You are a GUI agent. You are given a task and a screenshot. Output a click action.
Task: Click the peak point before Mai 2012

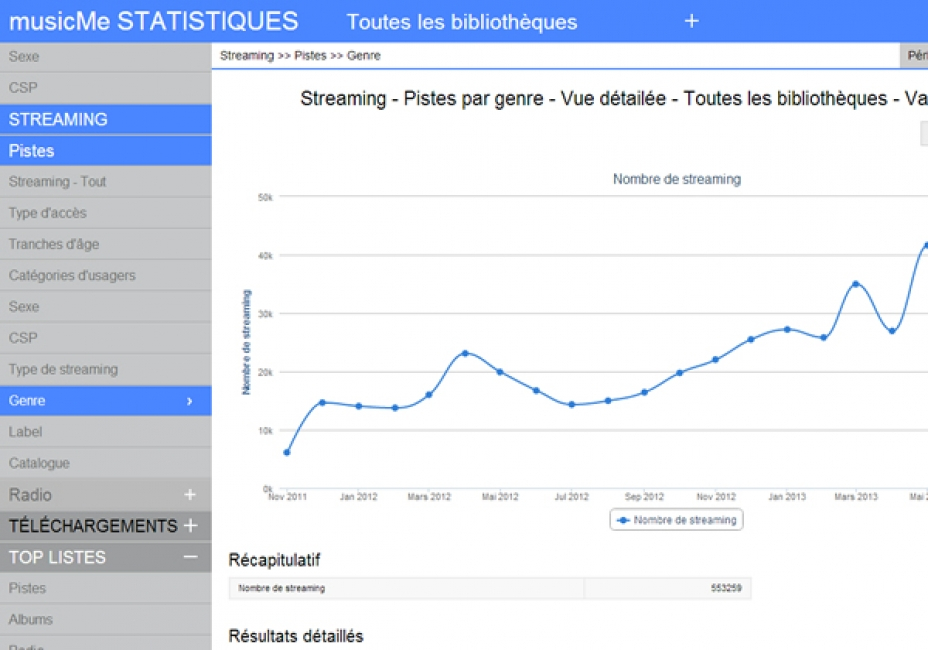coord(465,353)
